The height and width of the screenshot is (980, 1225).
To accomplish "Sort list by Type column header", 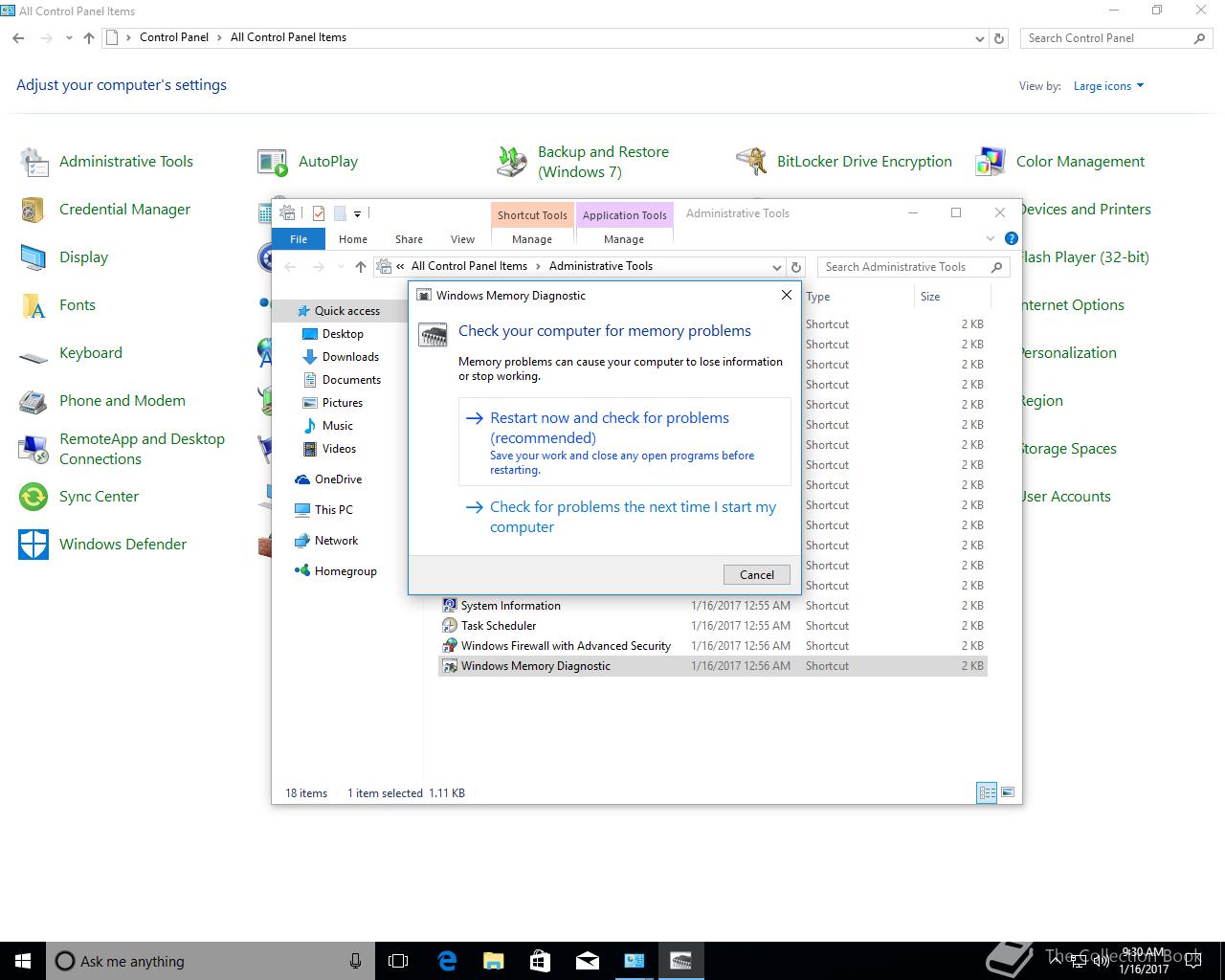I will [x=857, y=297].
